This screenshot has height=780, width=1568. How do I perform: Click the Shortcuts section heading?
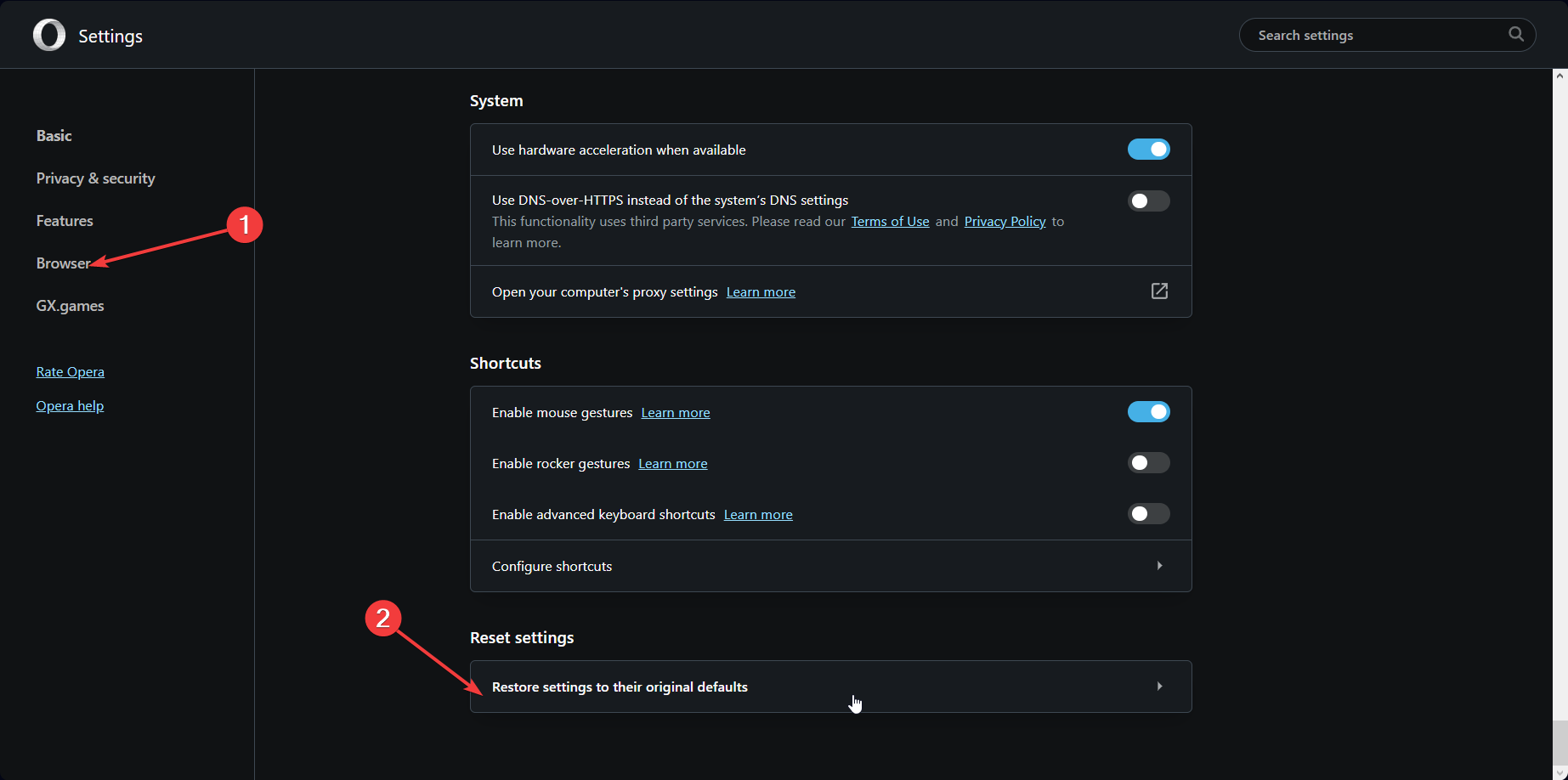point(506,364)
